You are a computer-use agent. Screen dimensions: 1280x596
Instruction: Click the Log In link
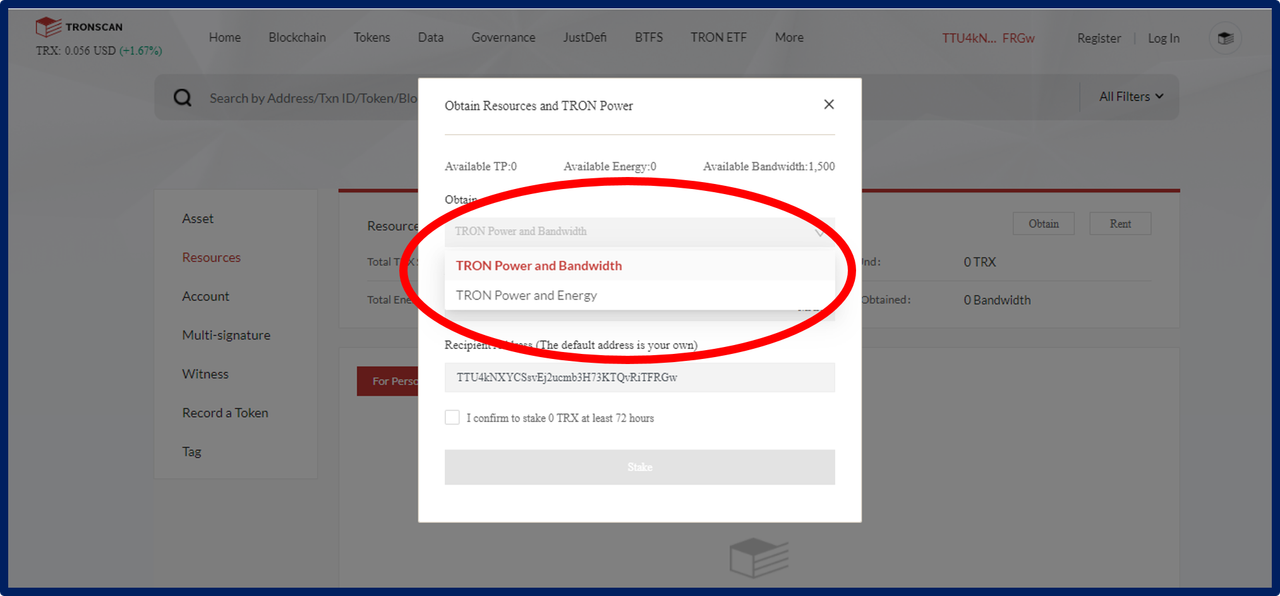coord(1163,38)
